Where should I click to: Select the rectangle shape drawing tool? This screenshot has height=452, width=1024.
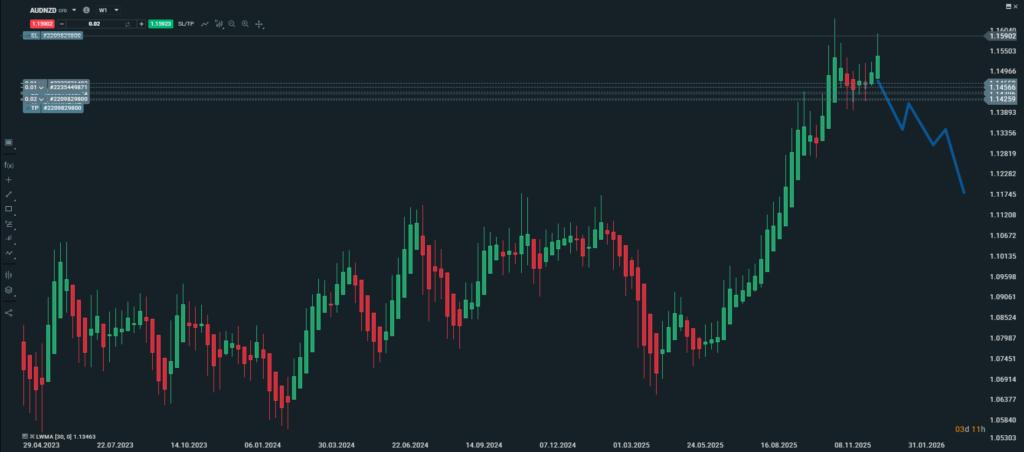coord(9,208)
